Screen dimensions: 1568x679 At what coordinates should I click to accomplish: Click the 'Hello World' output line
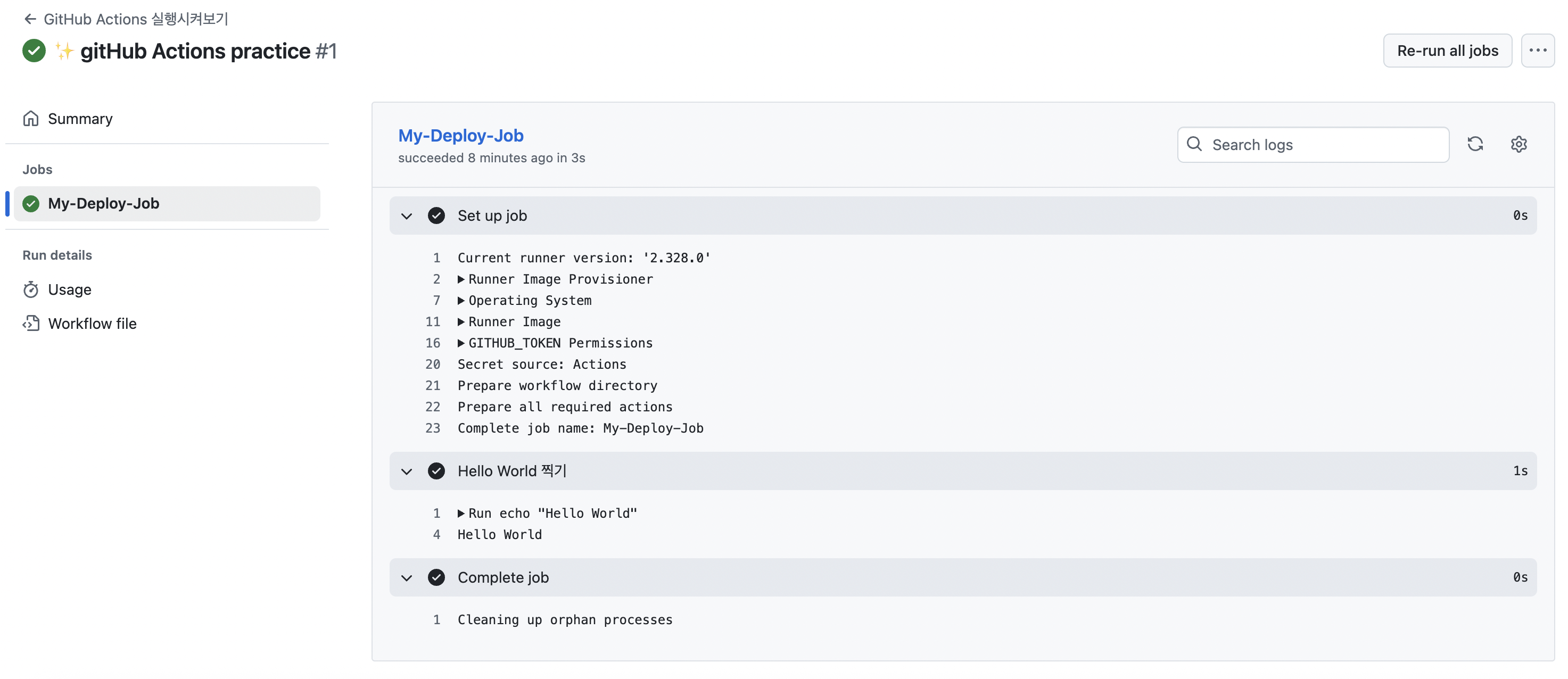coord(499,535)
